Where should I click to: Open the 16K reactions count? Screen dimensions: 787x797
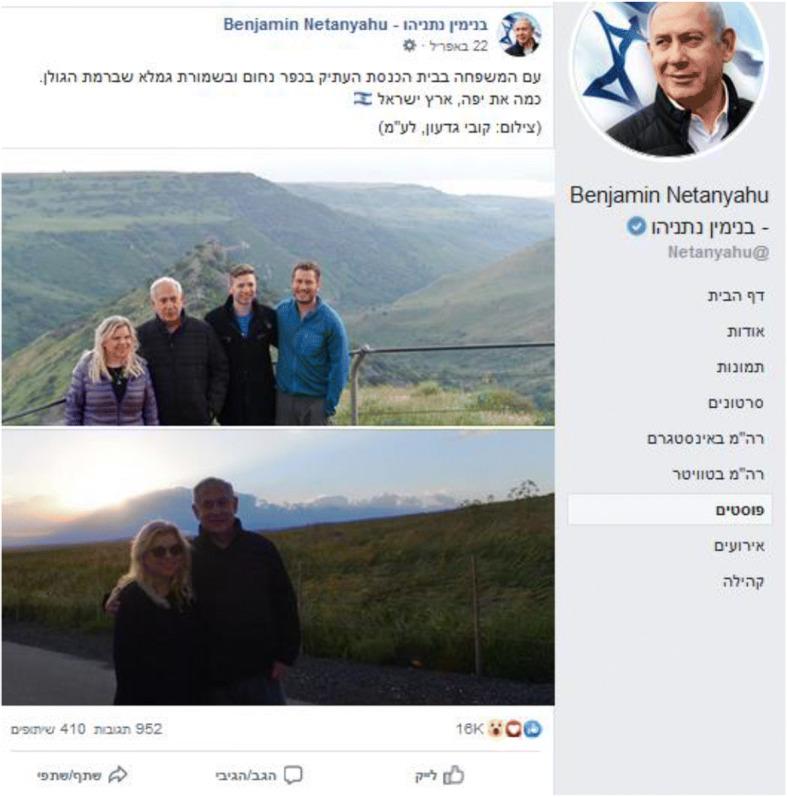(469, 729)
